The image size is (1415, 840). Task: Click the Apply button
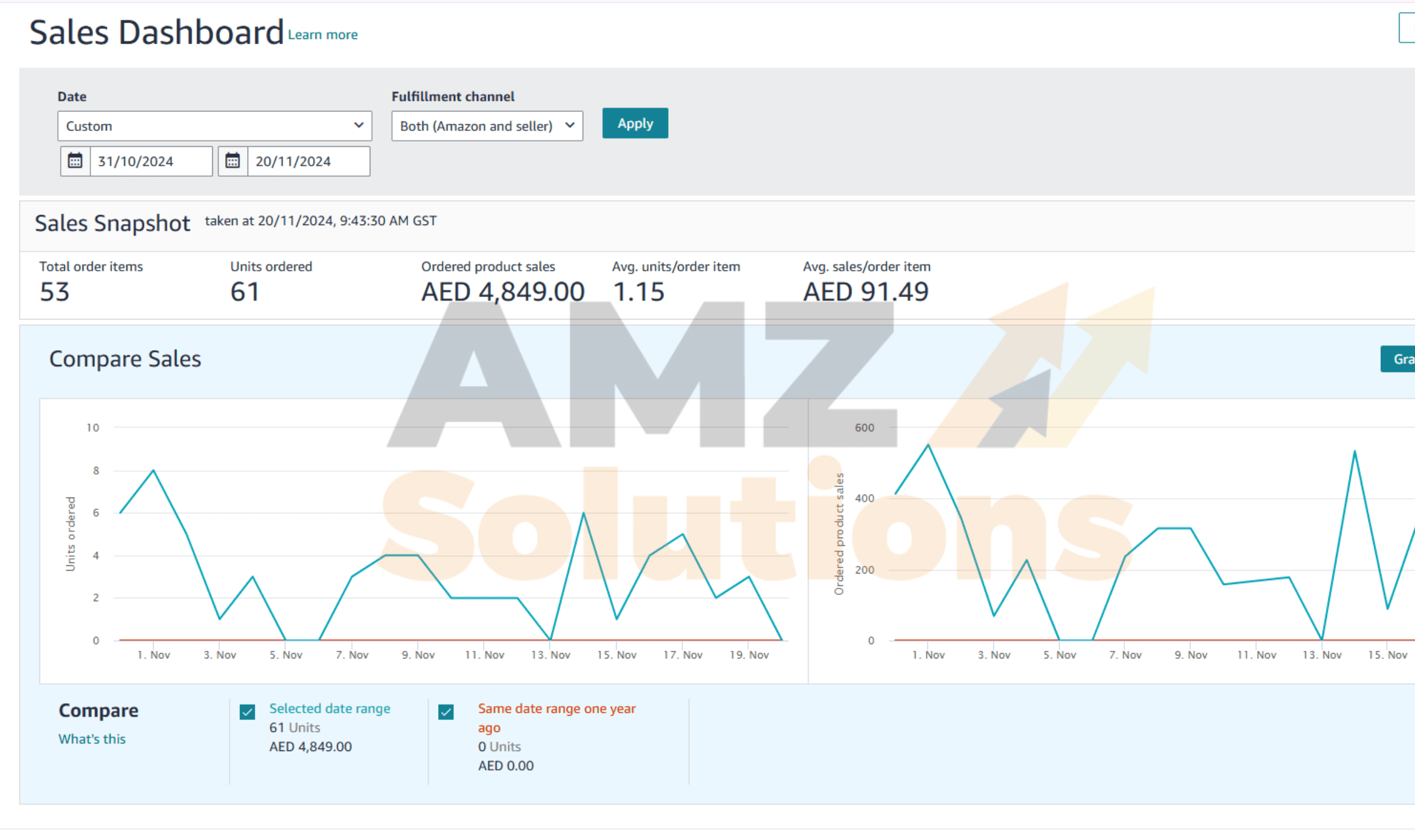pyautogui.click(x=635, y=123)
